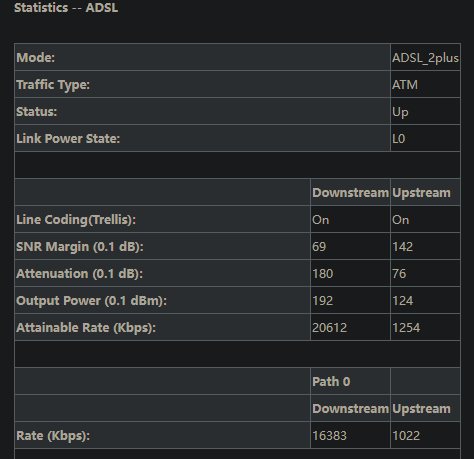This screenshot has height=459, width=474.
Task: Click upstream Attenuation value 76
Action: click(x=399, y=274)
